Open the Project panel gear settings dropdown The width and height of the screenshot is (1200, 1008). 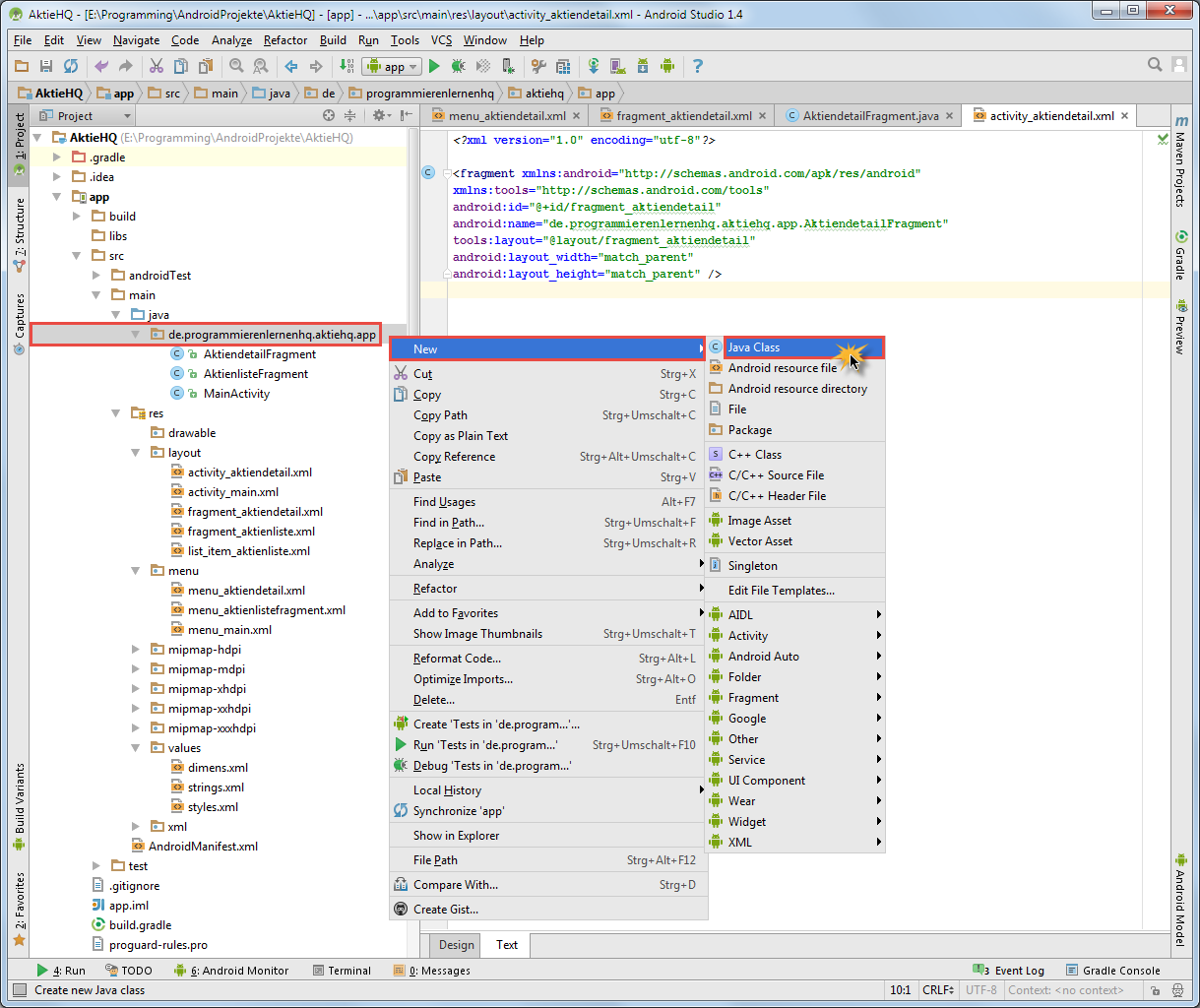[x=381, y=115]
